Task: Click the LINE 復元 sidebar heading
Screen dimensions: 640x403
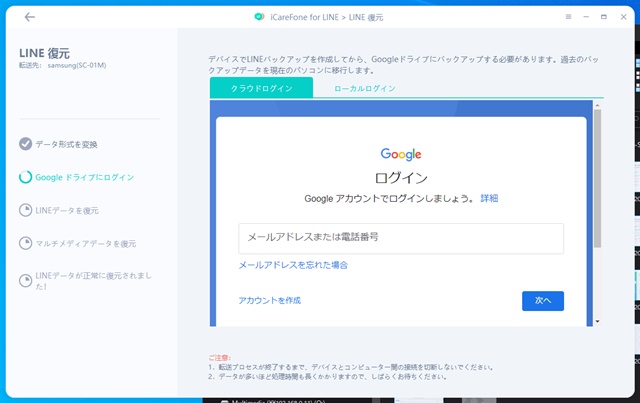Action: [44, 53]
